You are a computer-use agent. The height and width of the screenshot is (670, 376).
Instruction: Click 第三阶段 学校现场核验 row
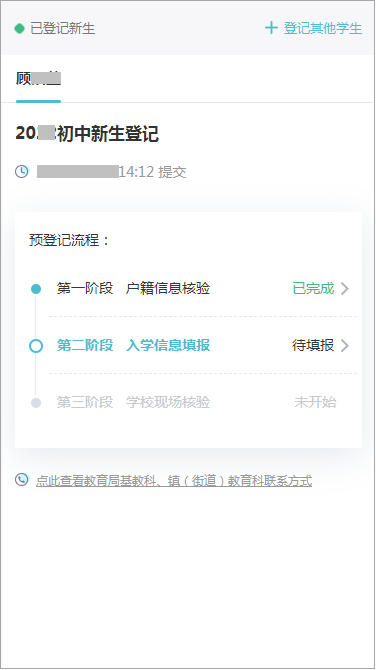pos(203,402)
